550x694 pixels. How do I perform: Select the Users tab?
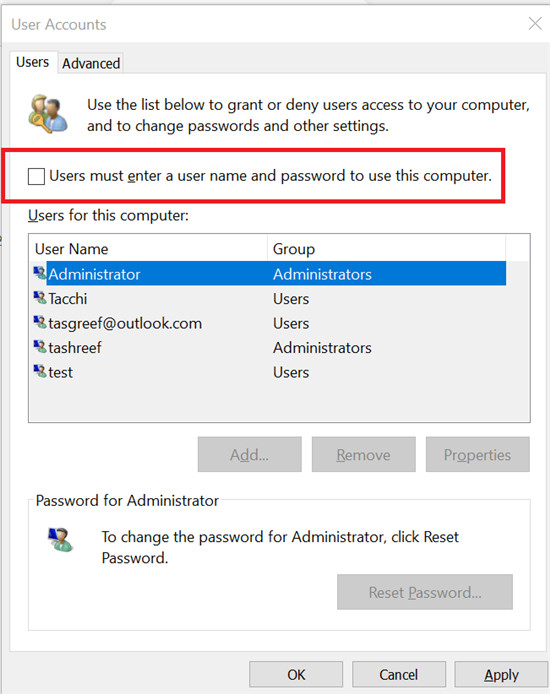pos(32,62)
